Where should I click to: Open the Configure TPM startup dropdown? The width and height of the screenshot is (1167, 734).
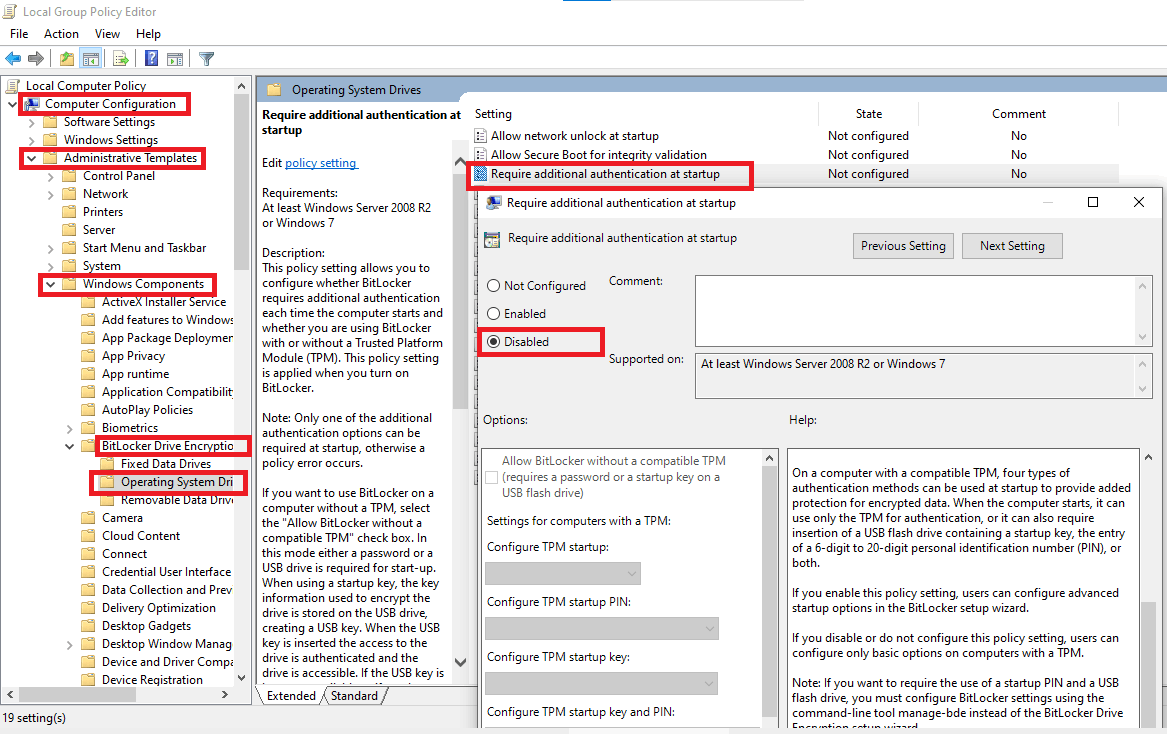tap(563, 573)
